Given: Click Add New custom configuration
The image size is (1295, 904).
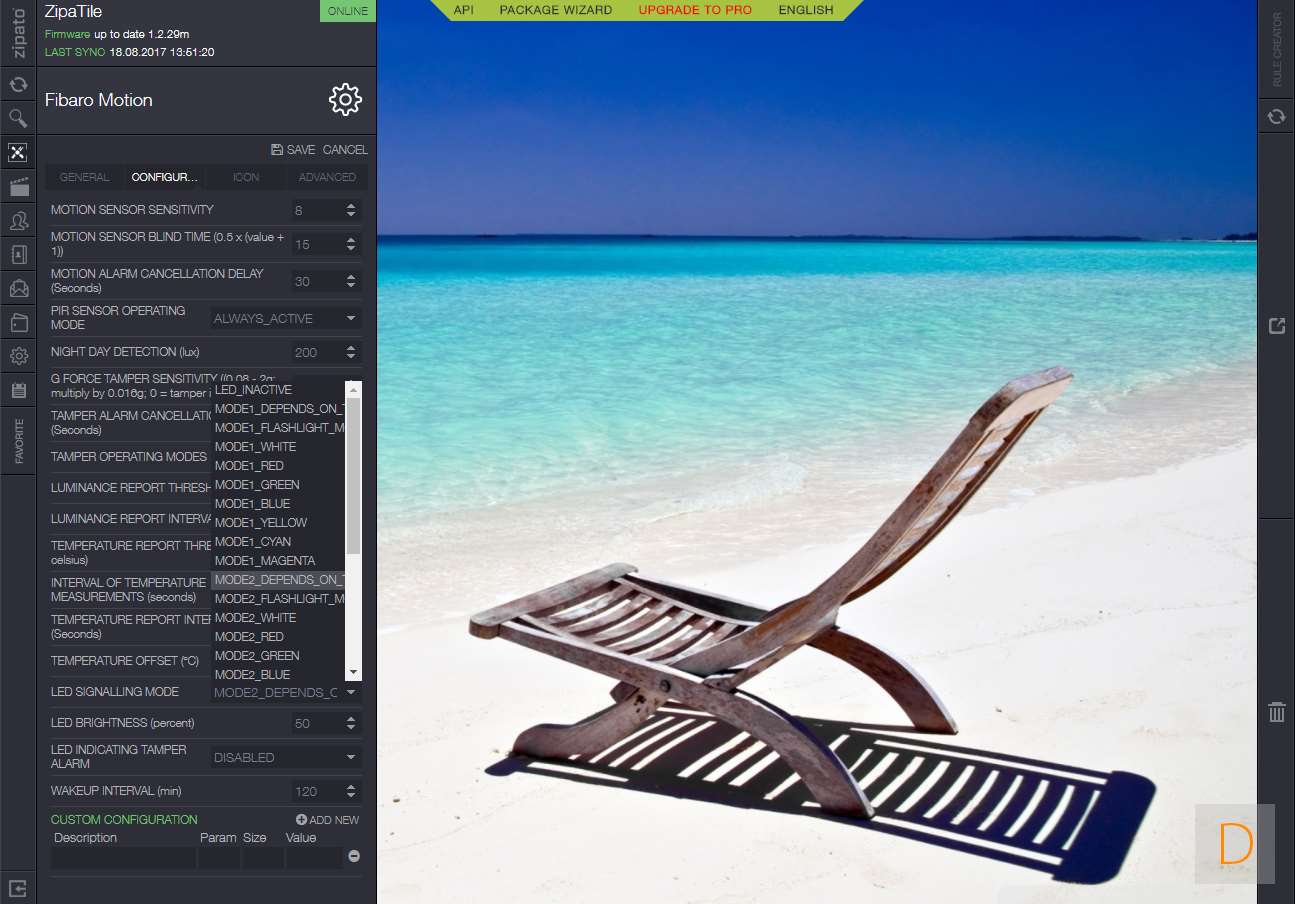Looking at the screenshot, I should (327, 820).
